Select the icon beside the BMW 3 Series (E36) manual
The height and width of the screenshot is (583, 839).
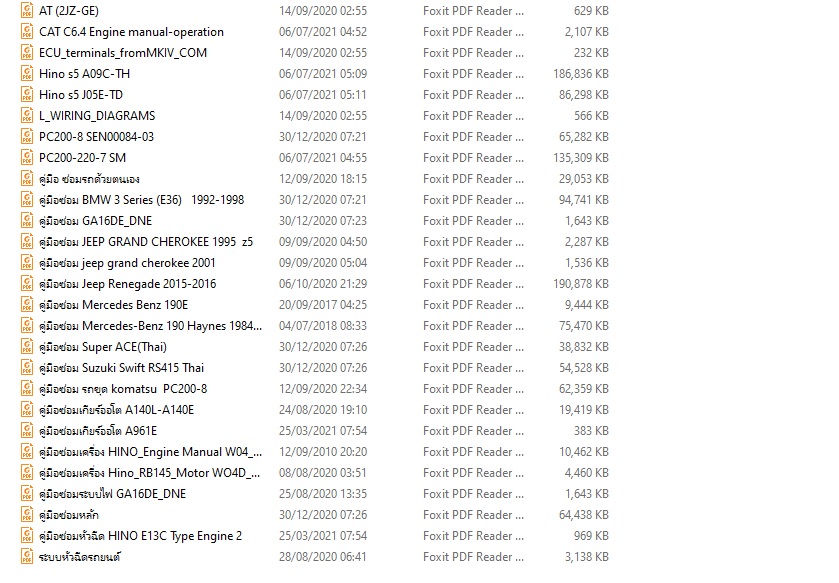coord(27,200)
